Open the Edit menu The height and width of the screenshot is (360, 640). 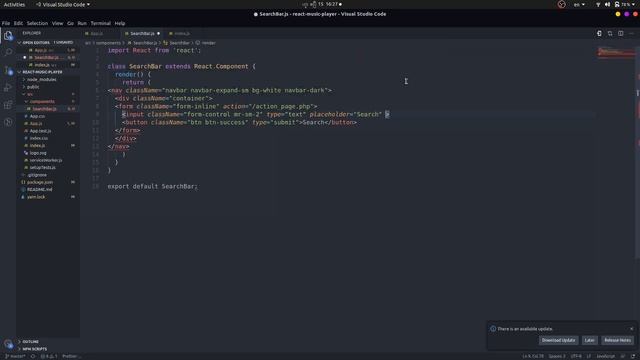[x=18, y=23]
